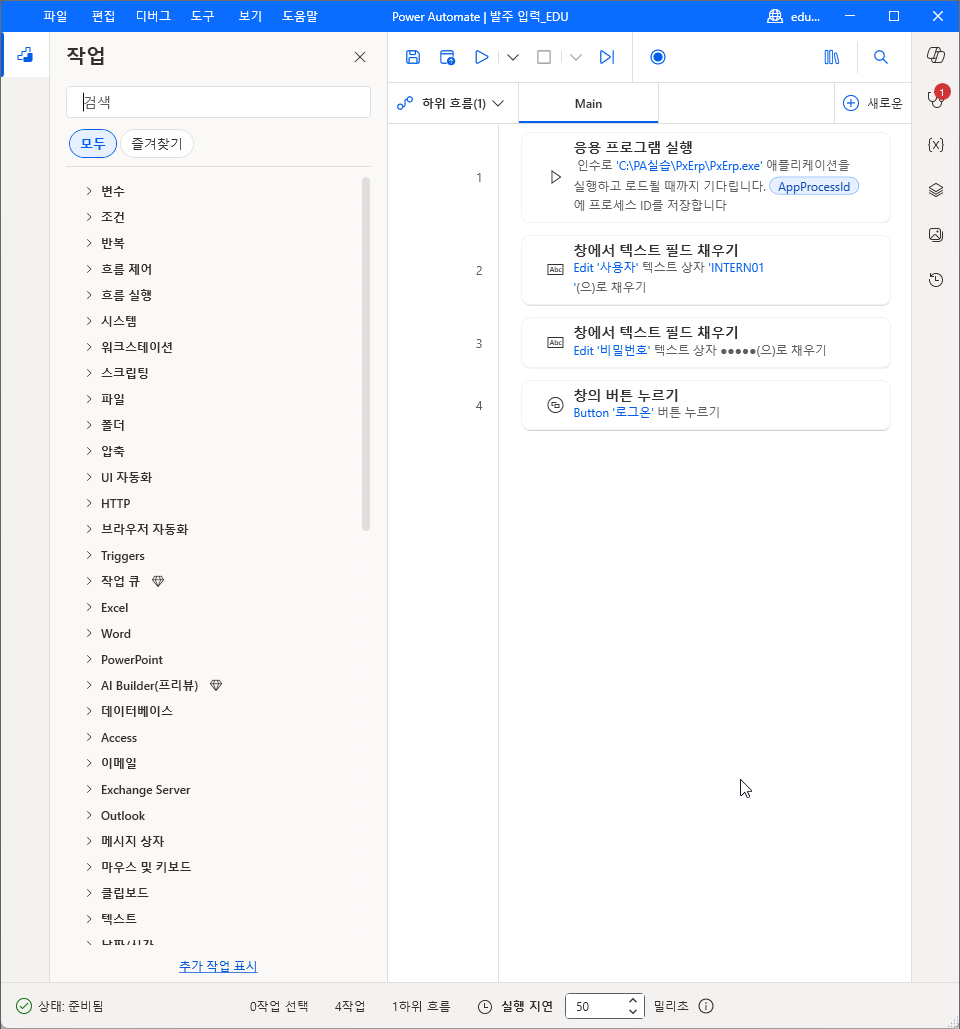The image size is (960, 1029).
Task: Open flow checker with red badge icon
Action: point(936,98)
